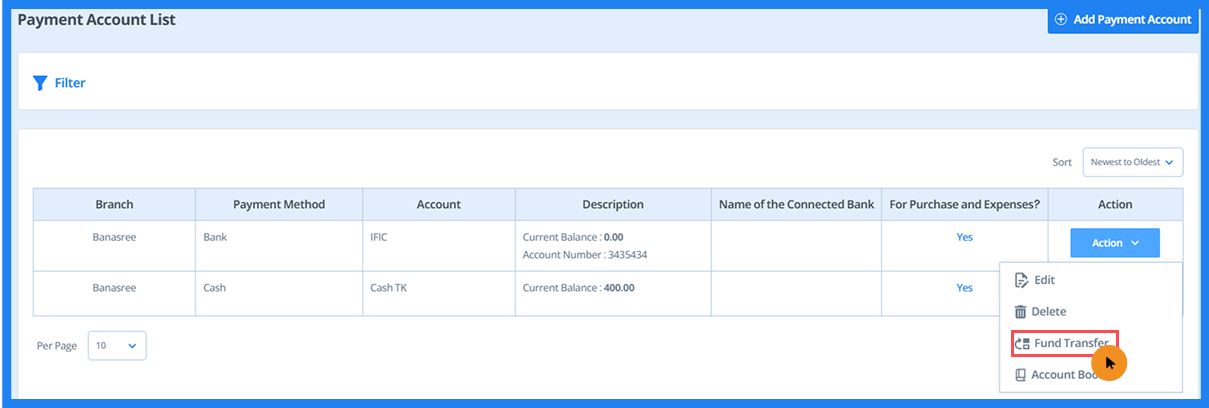Click the Action column header
This screenshot has width=1209, height=408.
[x=1115, y=204]
